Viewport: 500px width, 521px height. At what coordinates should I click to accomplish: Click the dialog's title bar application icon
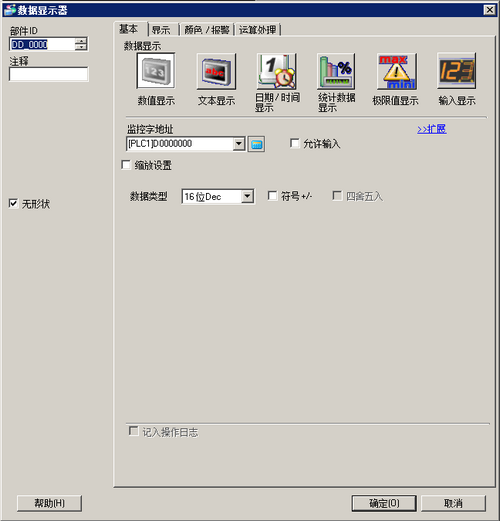coord(9,10)
